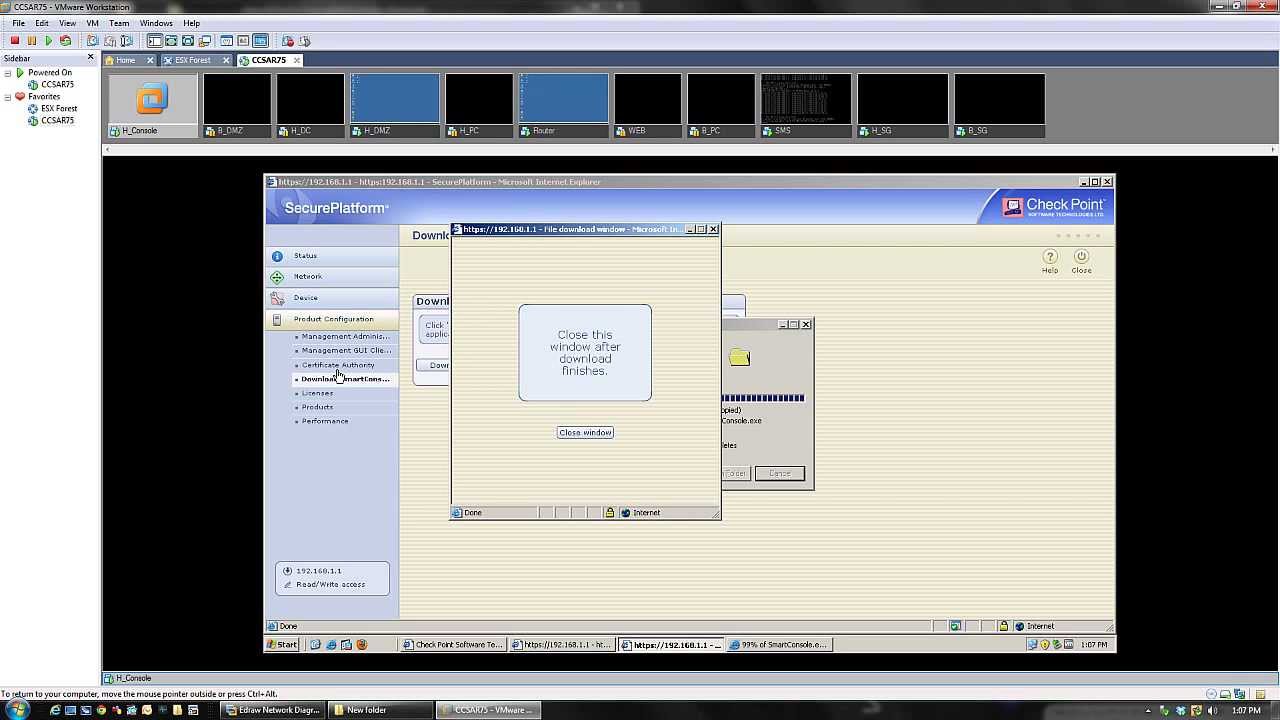Click Check Point Software guest taskbar item

point(453,645)
